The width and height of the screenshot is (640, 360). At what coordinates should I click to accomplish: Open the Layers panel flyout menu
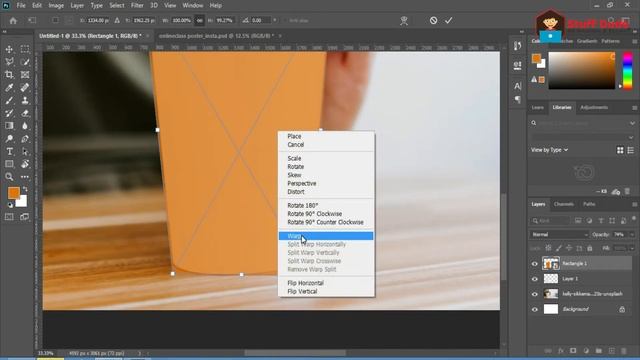[634, 204]
